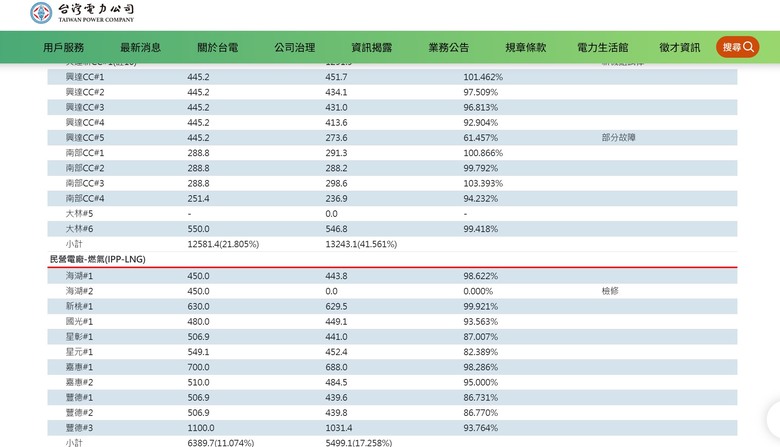Click the 688.0 output for 嘉惠#1

(x=336, y=367)
